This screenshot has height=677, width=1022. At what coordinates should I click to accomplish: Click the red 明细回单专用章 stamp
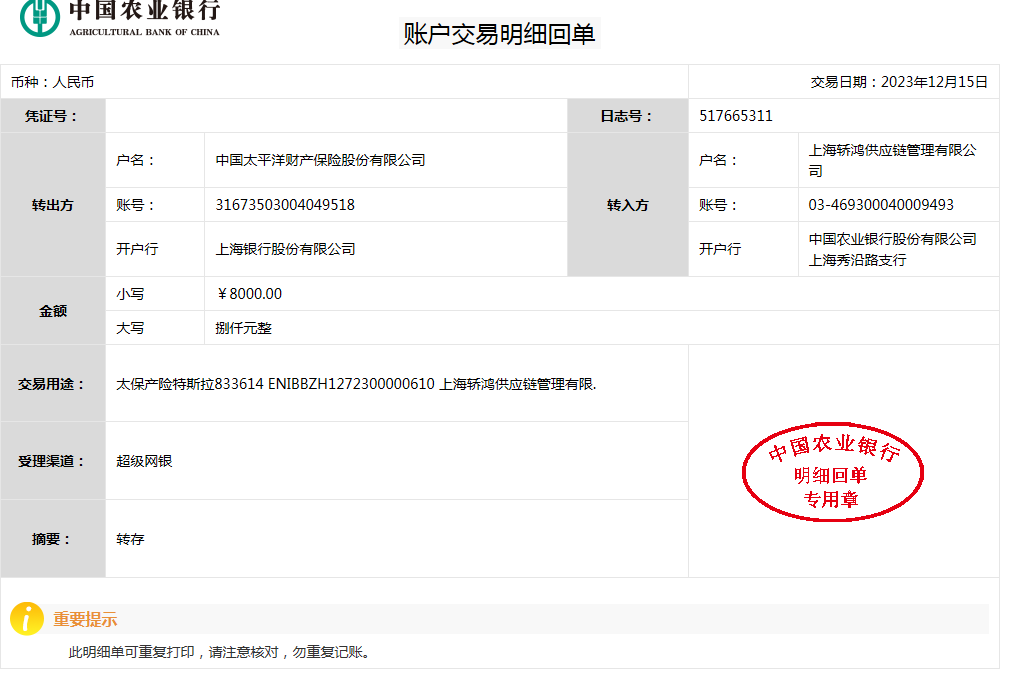point(832,473)
